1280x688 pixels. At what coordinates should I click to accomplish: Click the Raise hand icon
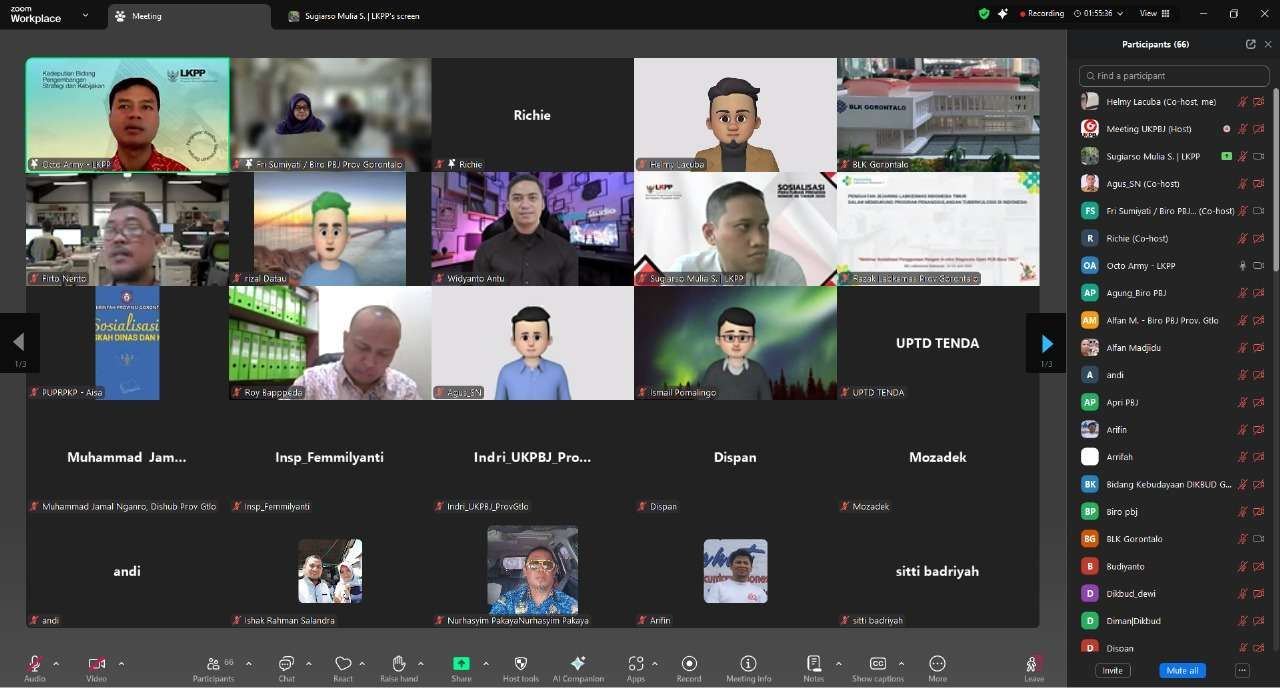[399, 665]
